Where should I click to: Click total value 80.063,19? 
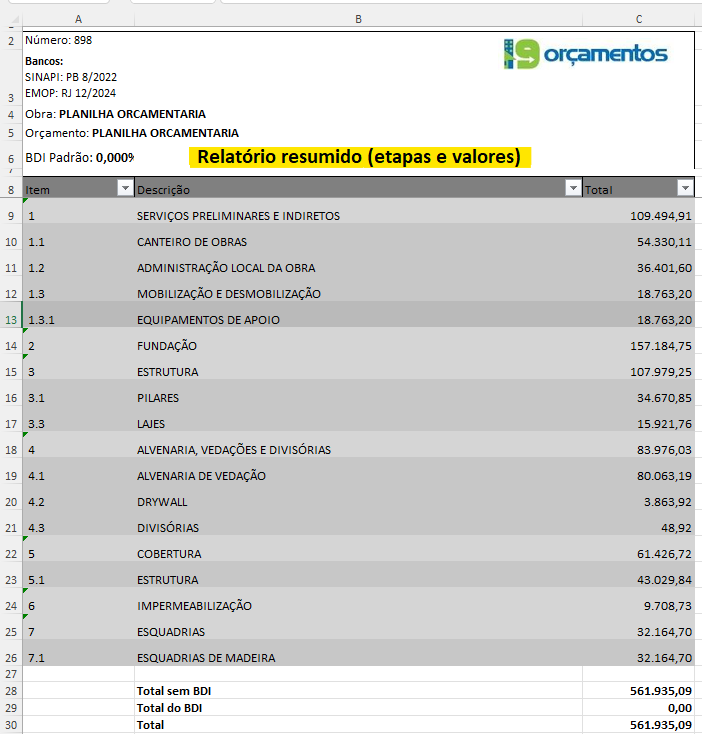[x=664, y=476]
